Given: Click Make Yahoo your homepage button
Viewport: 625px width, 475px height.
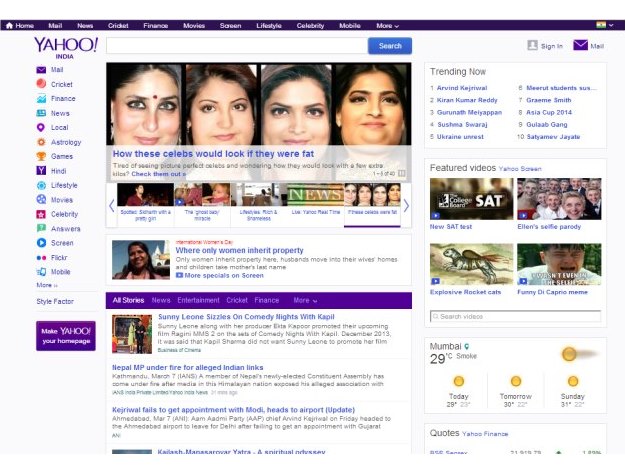Looking at the screenshot, I should pyautogui.click(x=66, y=336).
